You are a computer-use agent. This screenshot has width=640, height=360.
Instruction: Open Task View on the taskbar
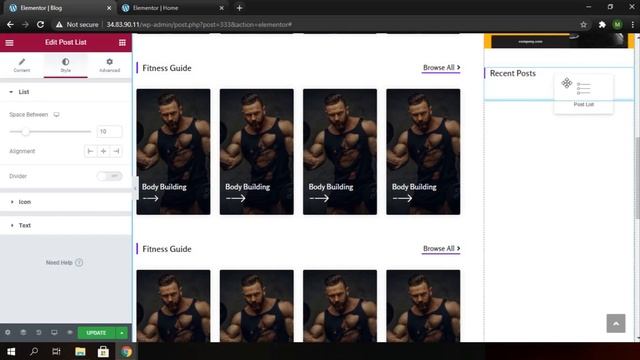pos(56,351)
